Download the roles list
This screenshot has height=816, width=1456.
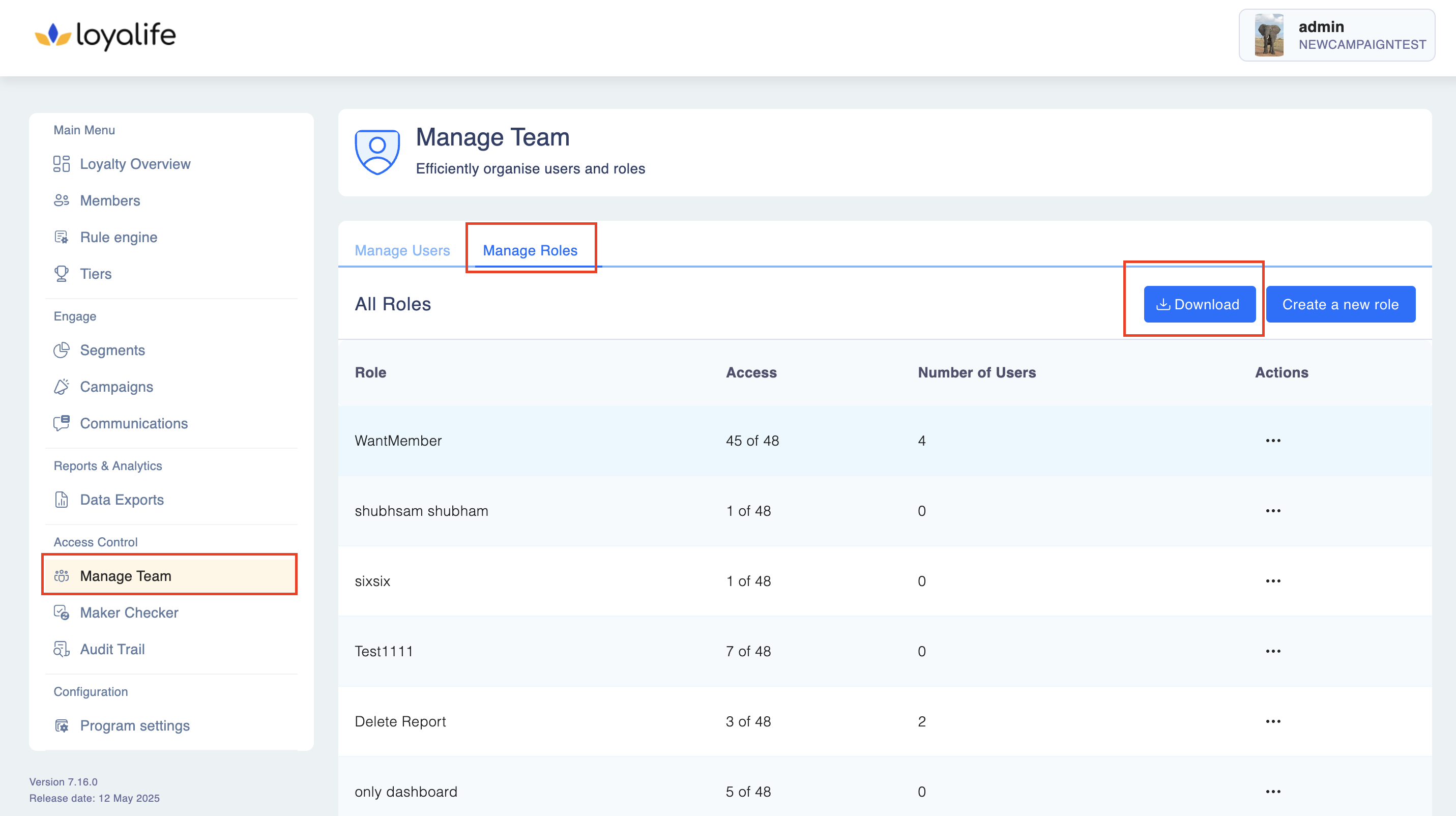coord(1199,305)
